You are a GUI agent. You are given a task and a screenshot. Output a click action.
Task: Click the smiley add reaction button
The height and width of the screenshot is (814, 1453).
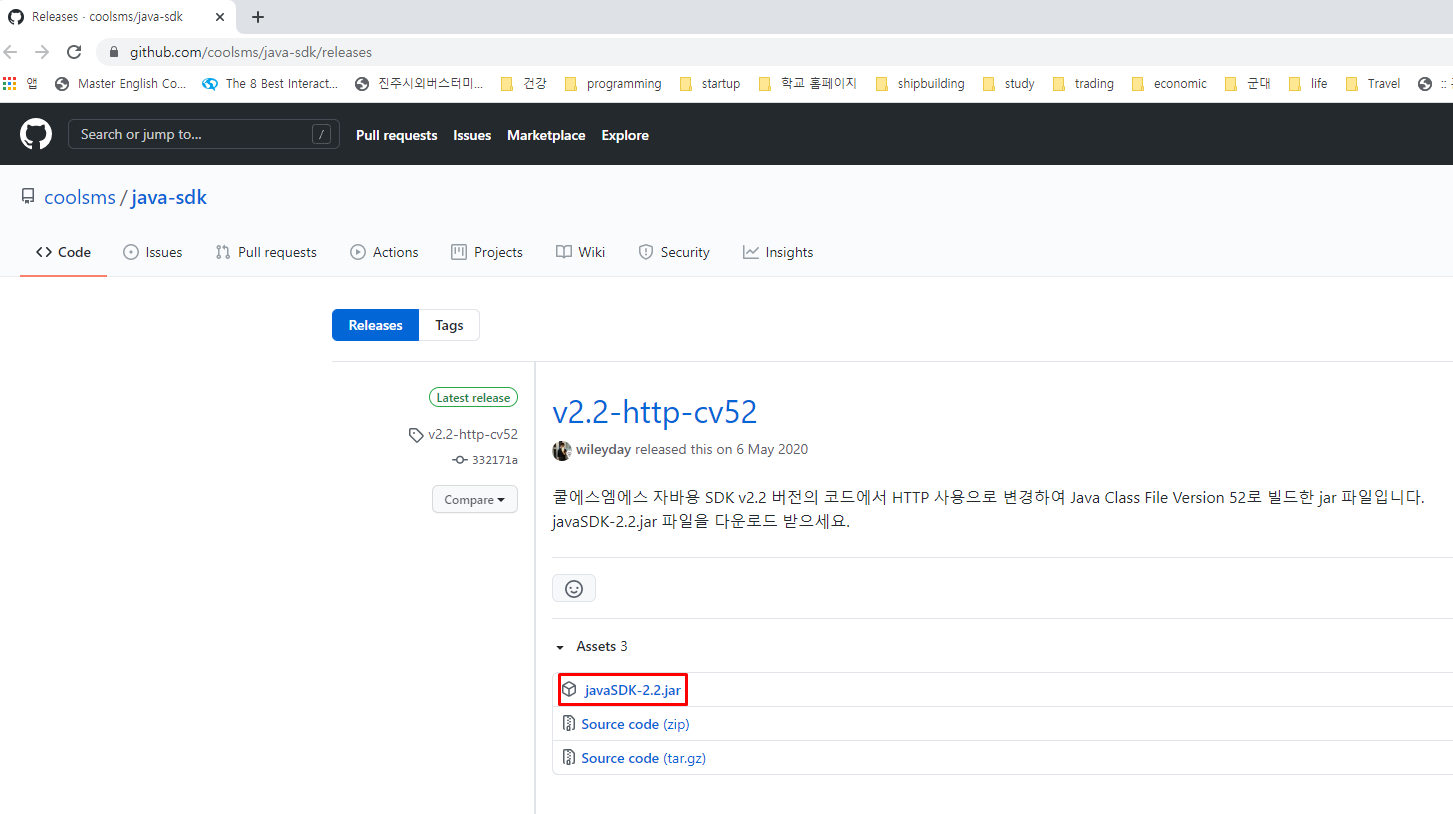pos(574,588)
